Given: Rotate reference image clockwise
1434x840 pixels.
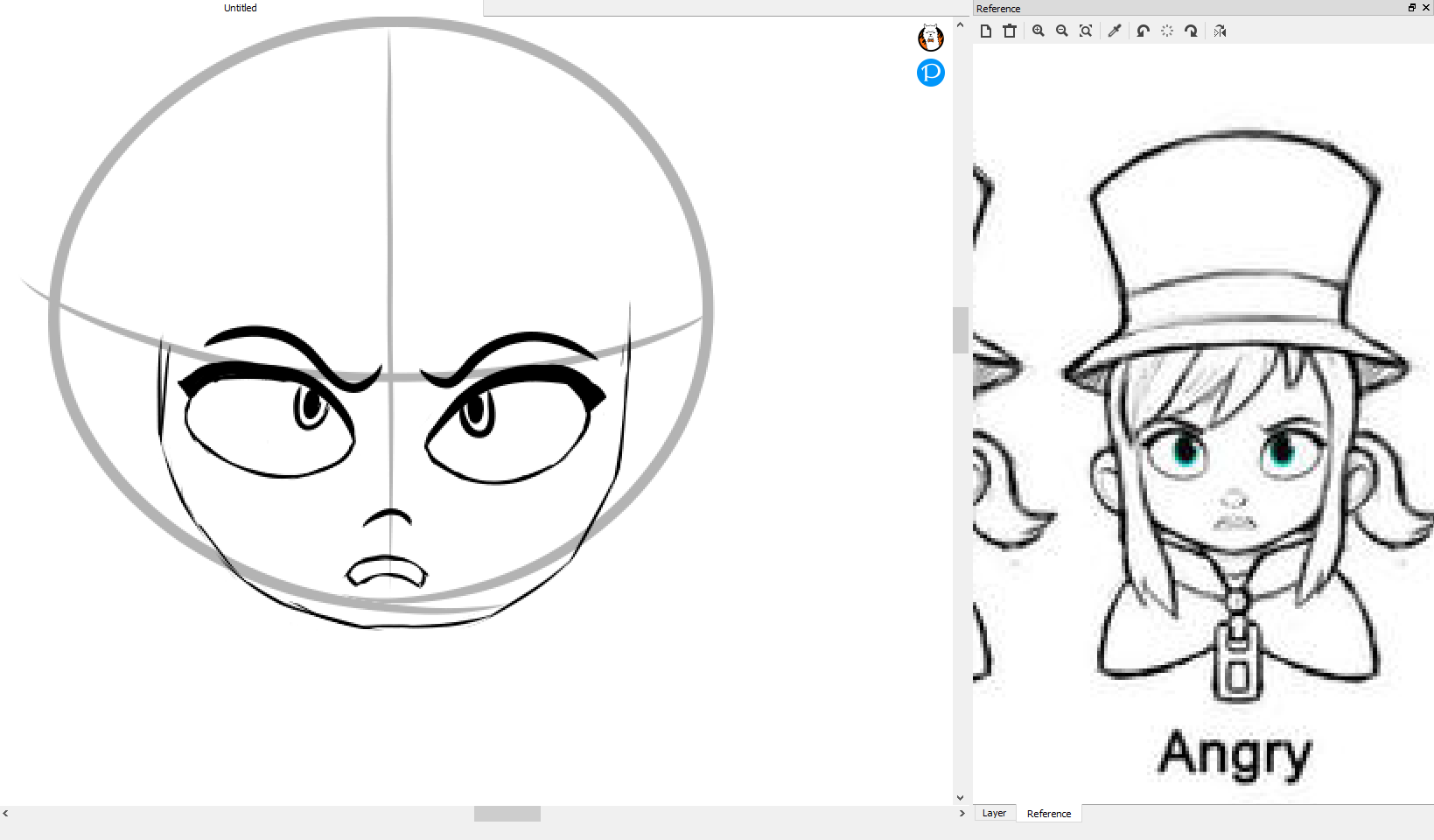Looking at the screenshot, I should tap(1191, 31).
